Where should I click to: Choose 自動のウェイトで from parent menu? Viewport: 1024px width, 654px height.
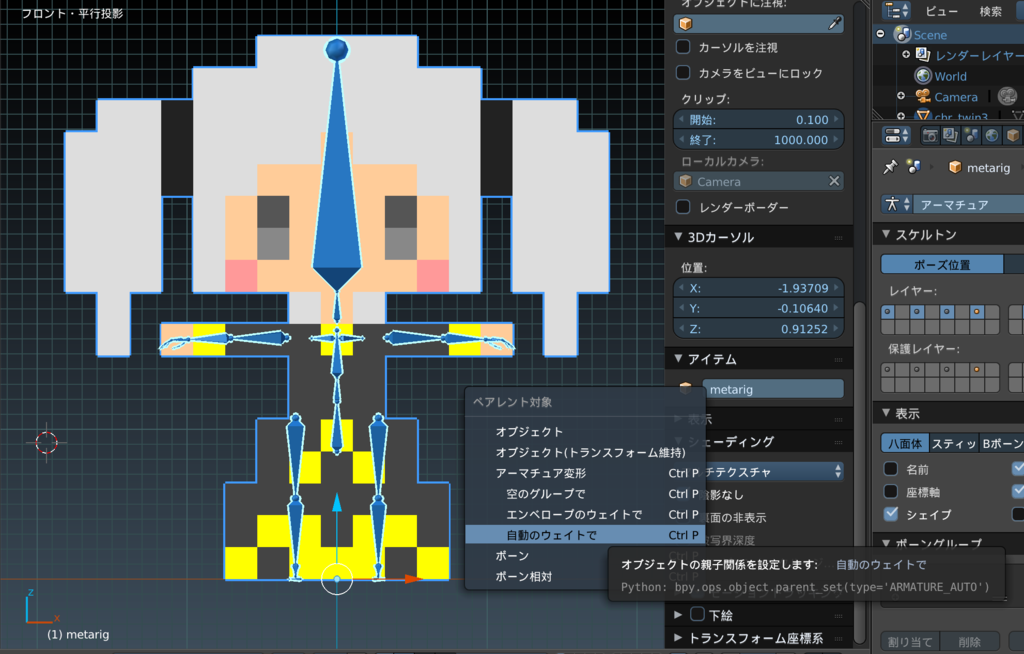pyautogui.click(x=585, y=534)
